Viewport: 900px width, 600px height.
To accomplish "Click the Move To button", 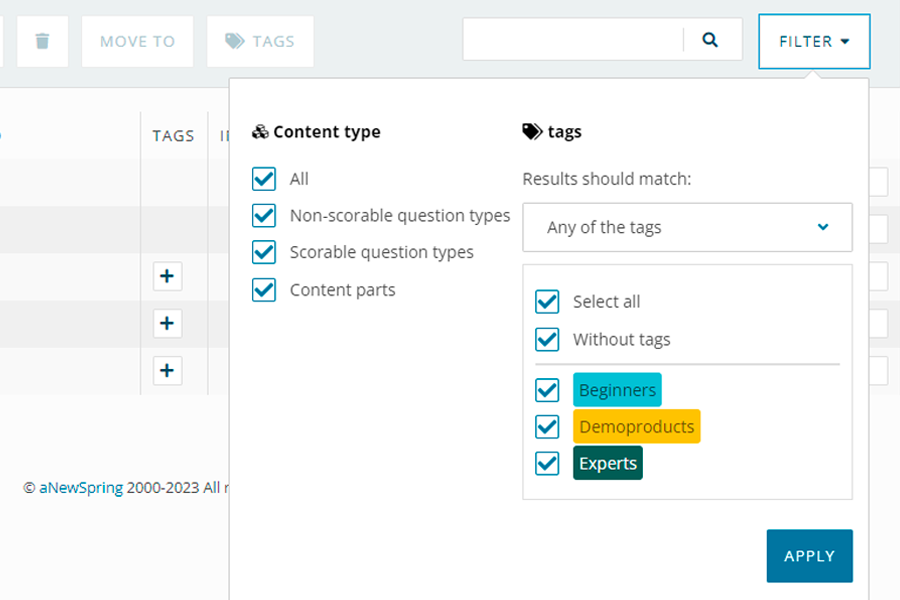I will (x=137, y=41).
